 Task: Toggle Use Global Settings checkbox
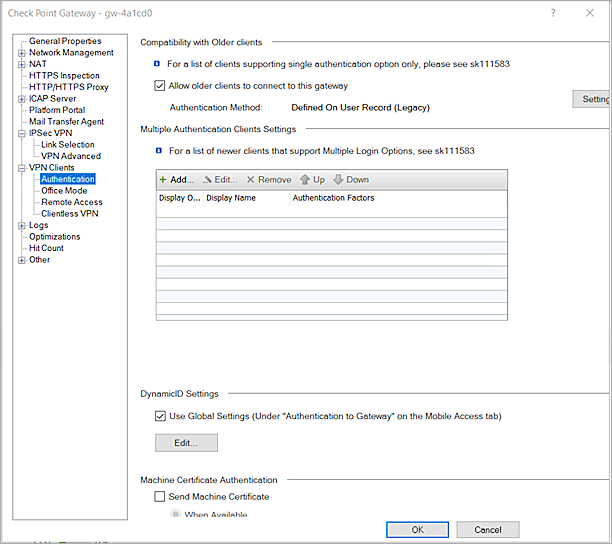pyautogui.click(x=160, y=416)
